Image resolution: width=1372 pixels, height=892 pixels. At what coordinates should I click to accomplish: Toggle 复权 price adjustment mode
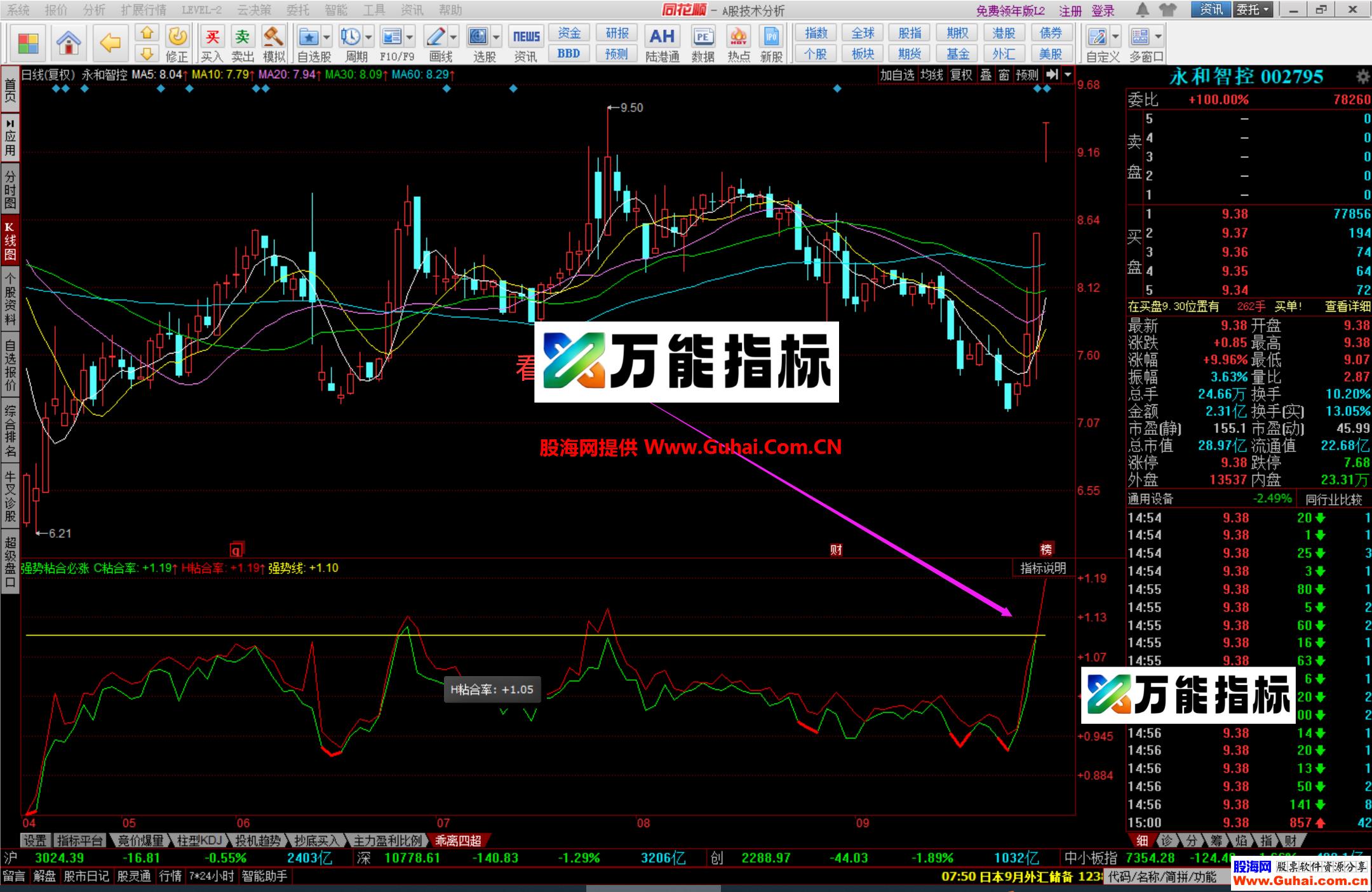[x=961, y=74]
